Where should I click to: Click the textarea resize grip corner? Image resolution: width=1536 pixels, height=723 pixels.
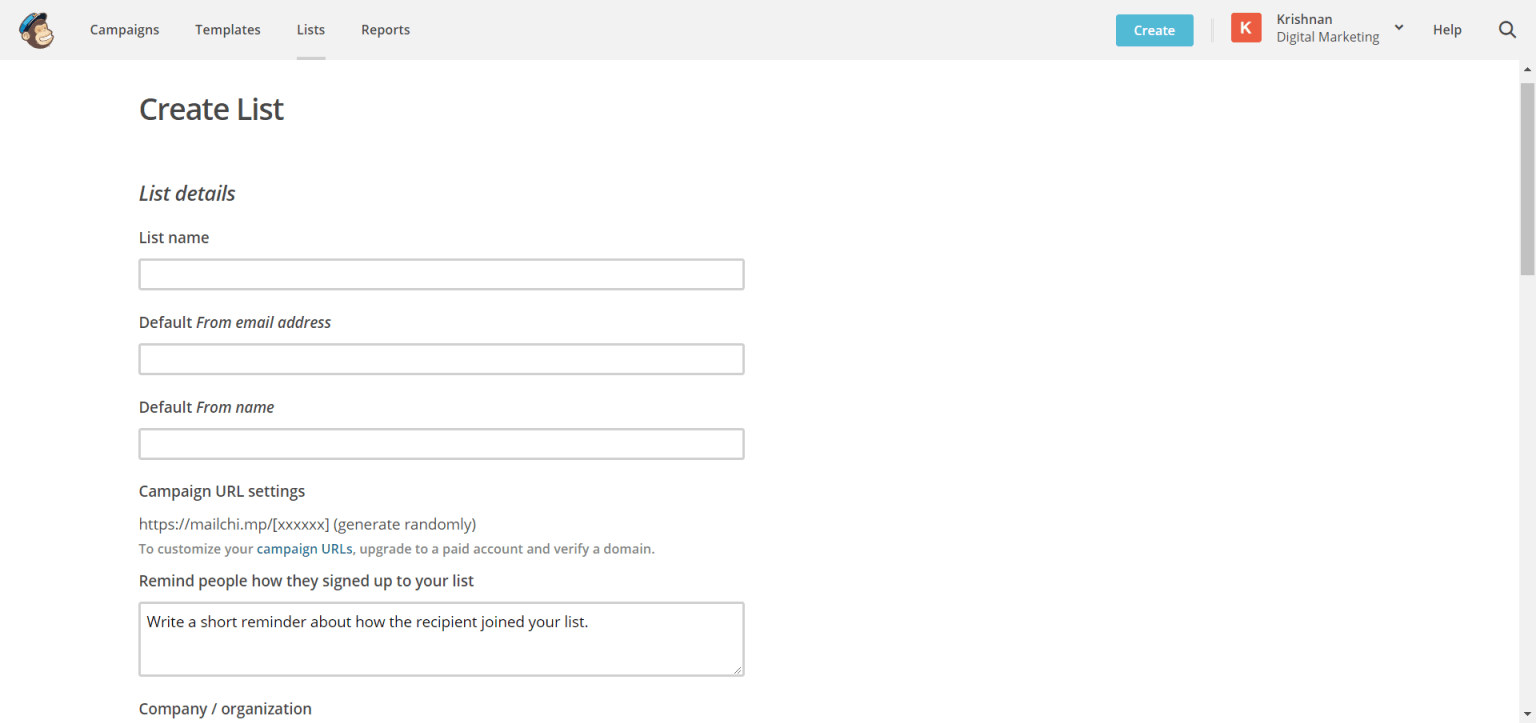pos(738,670)
